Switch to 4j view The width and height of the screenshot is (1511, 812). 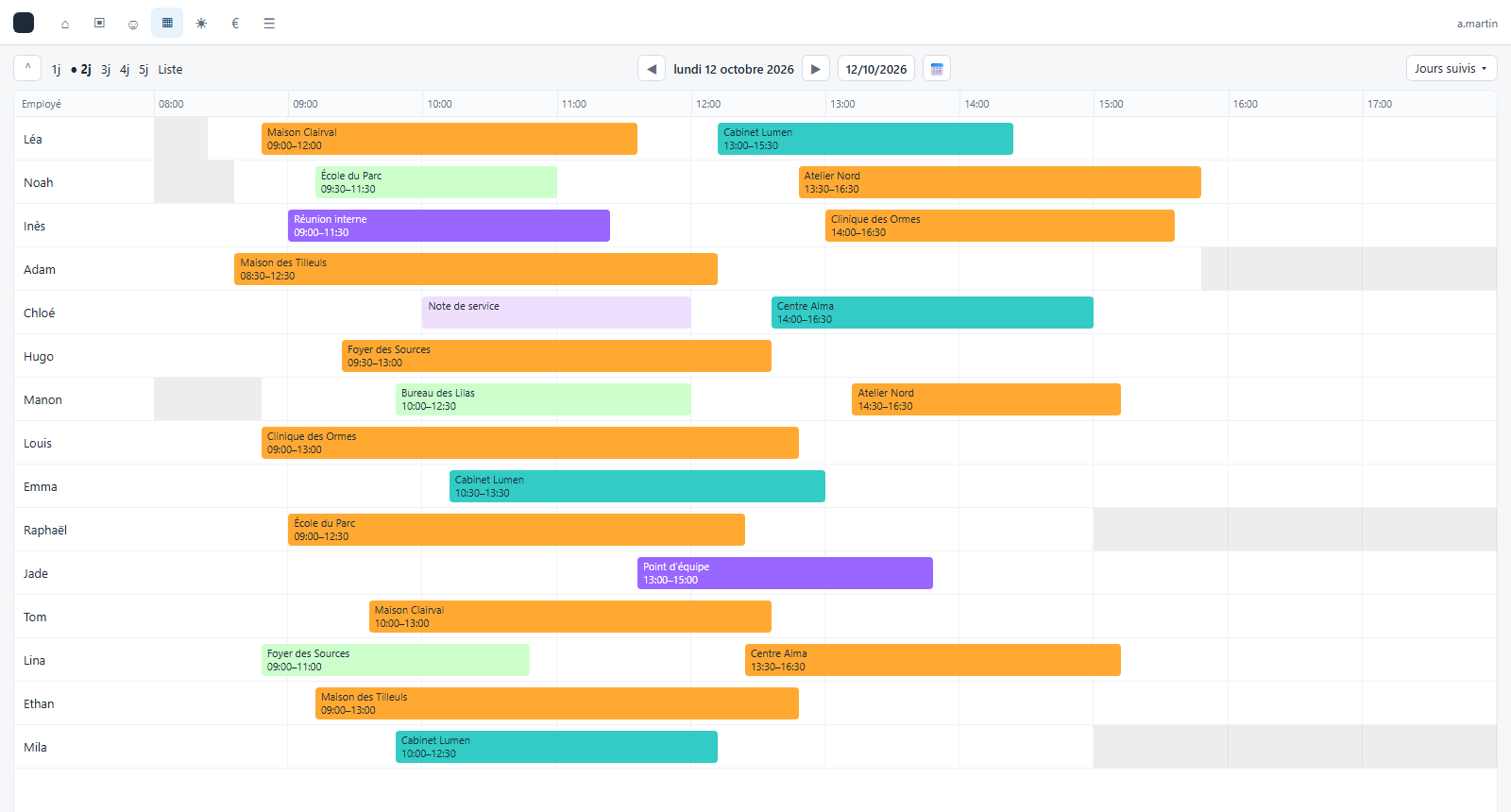[125, 70]
